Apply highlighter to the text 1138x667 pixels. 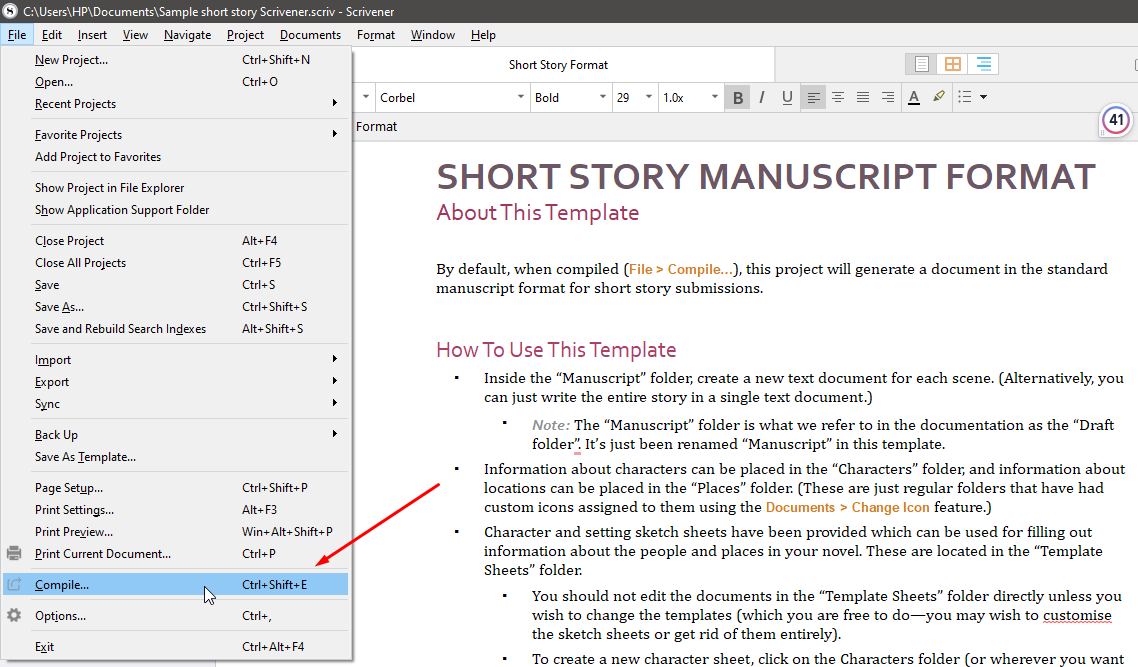point(939,96)
